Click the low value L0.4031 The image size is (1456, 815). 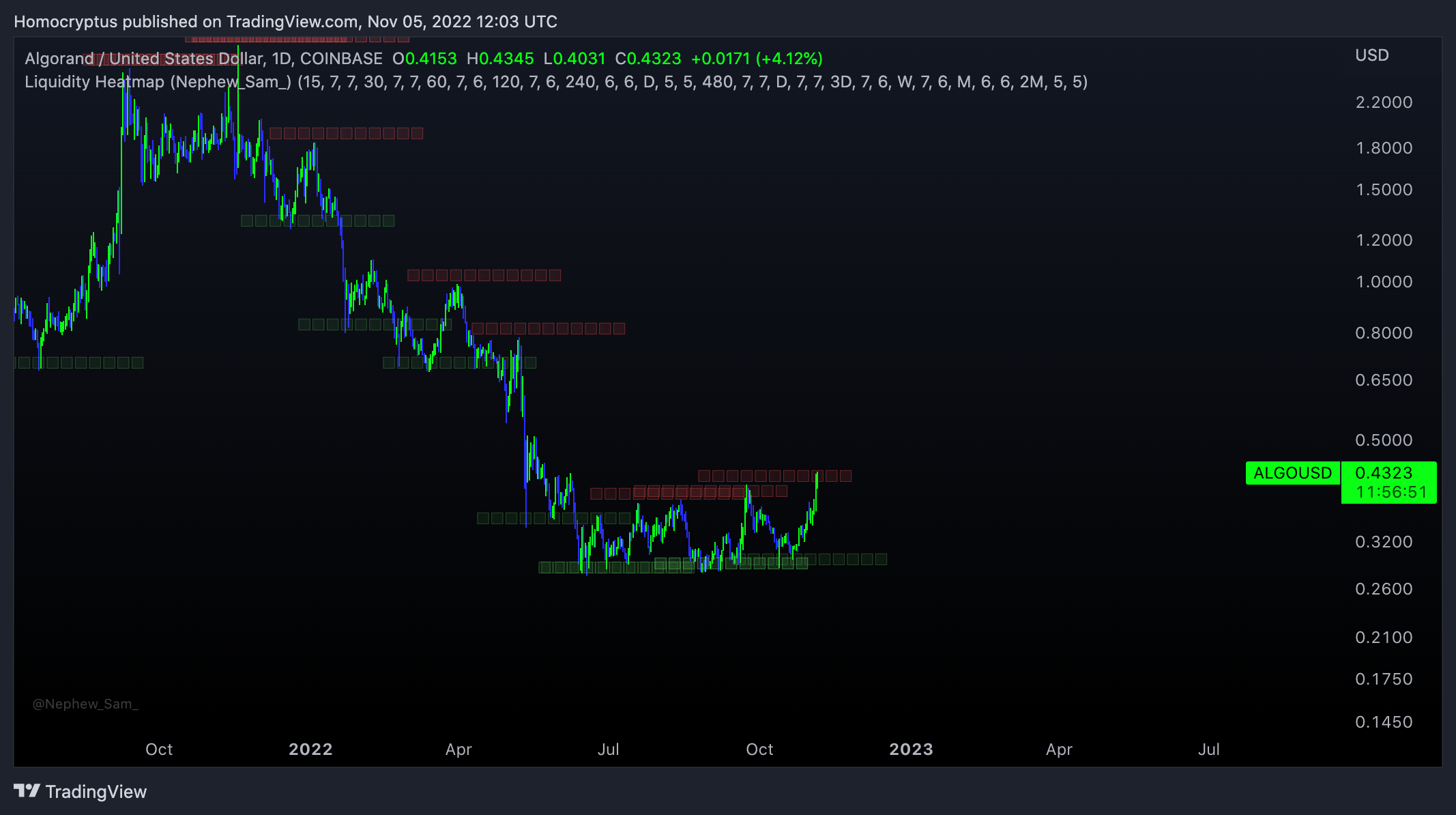(574, 59)
